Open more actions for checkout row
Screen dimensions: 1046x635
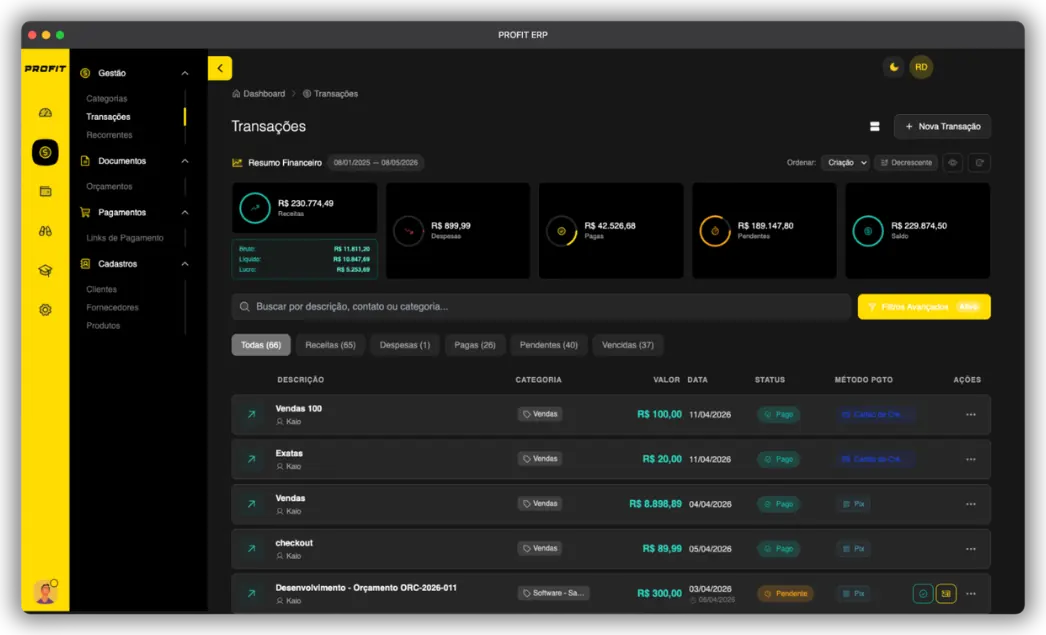click(971, 549)
